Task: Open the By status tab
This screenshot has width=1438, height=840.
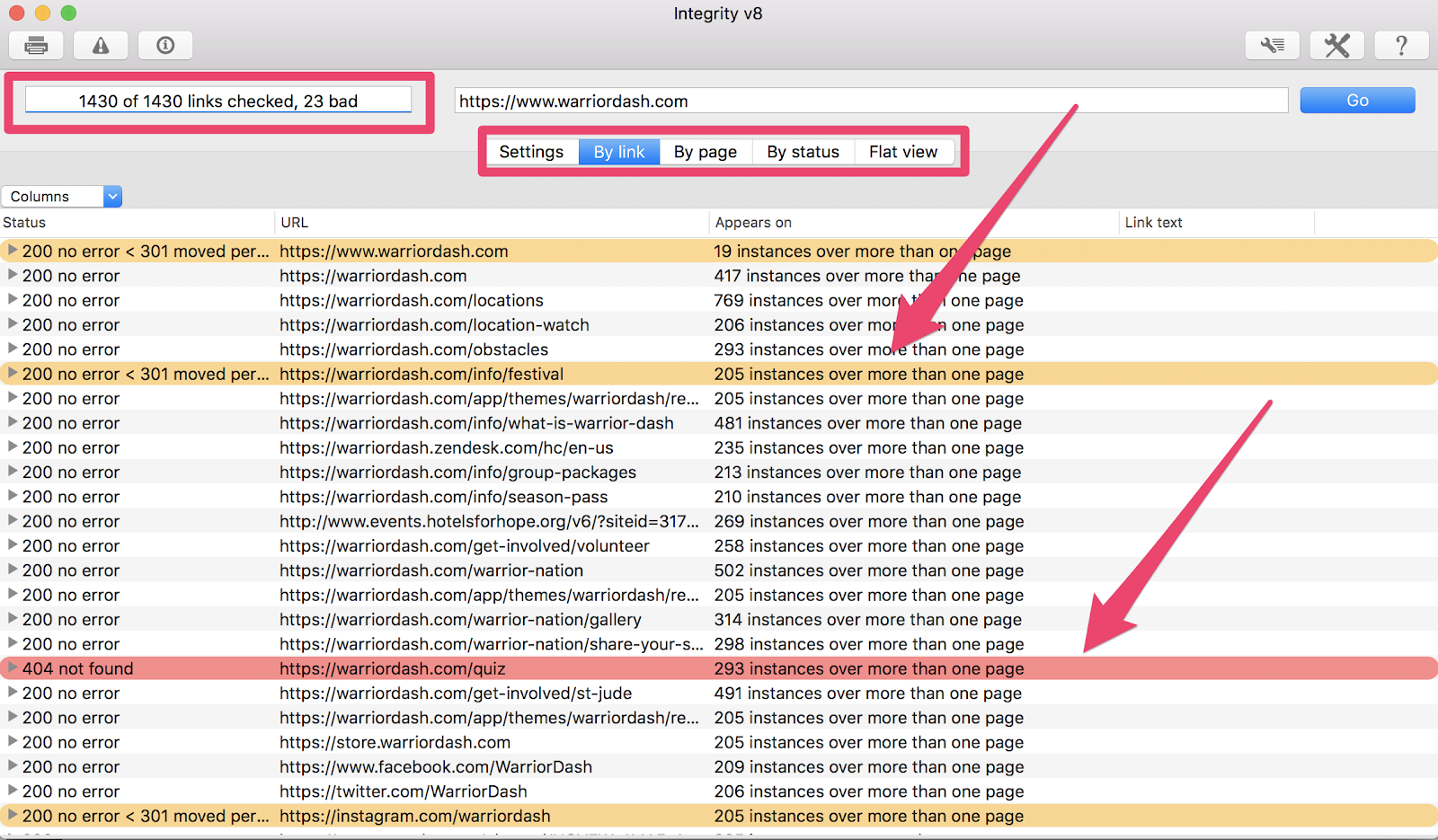Action: click(803, 152)
